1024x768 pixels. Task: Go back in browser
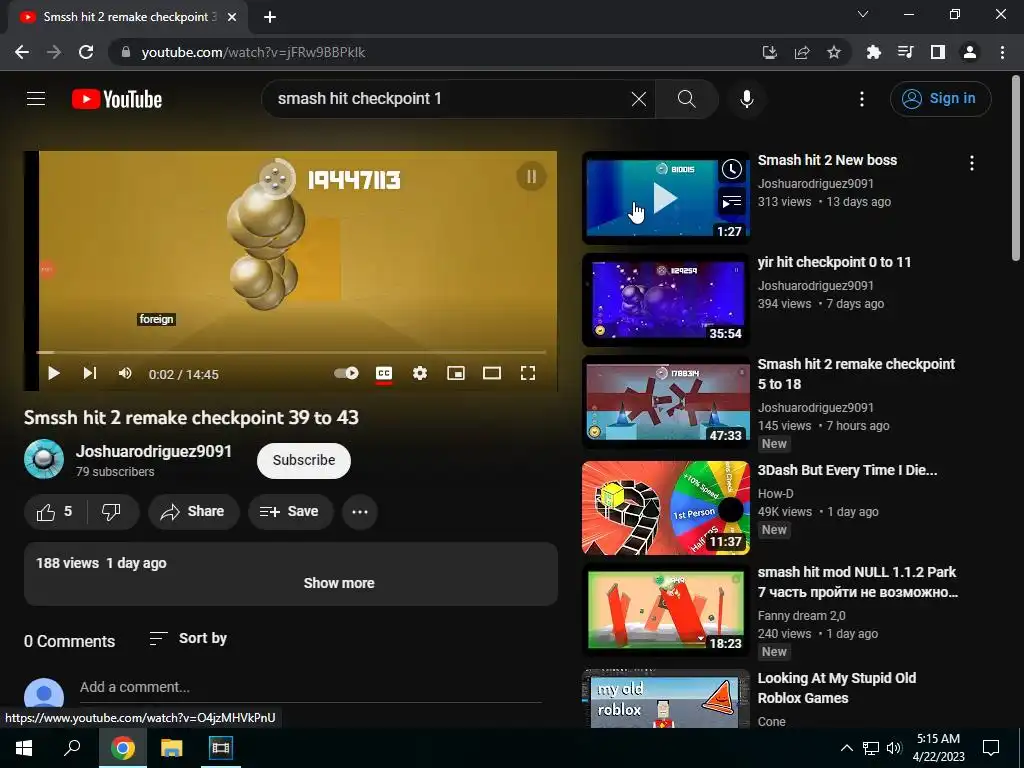pyautogui.click(x=22, y=52)
